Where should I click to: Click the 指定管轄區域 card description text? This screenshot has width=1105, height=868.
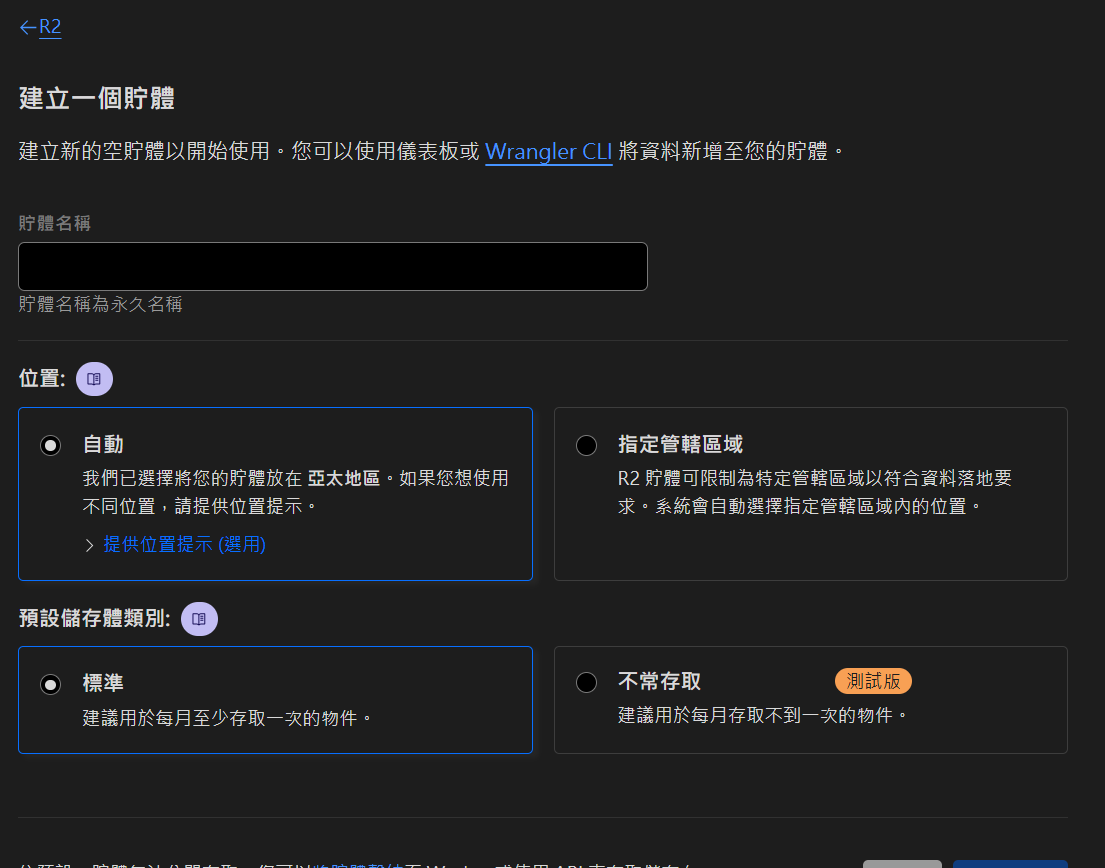click(814, 492)
